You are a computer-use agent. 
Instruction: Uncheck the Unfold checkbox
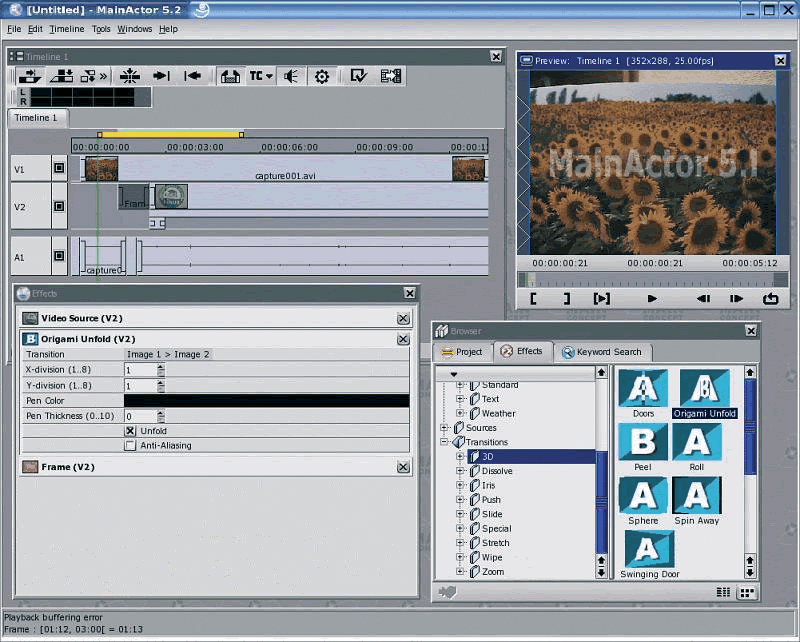(x=130, y=431)
